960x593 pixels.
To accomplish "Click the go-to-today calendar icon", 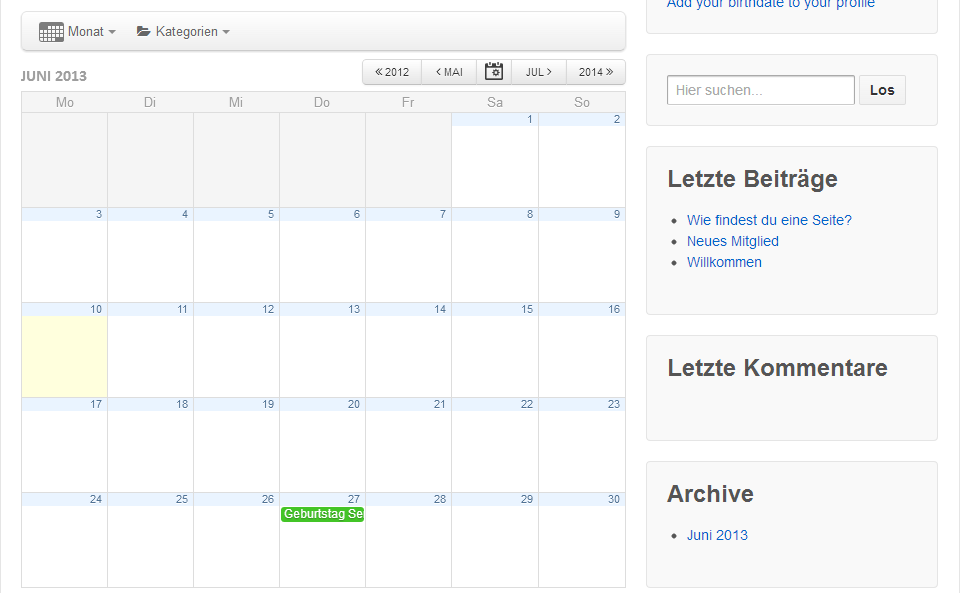I will click(494, 72).
